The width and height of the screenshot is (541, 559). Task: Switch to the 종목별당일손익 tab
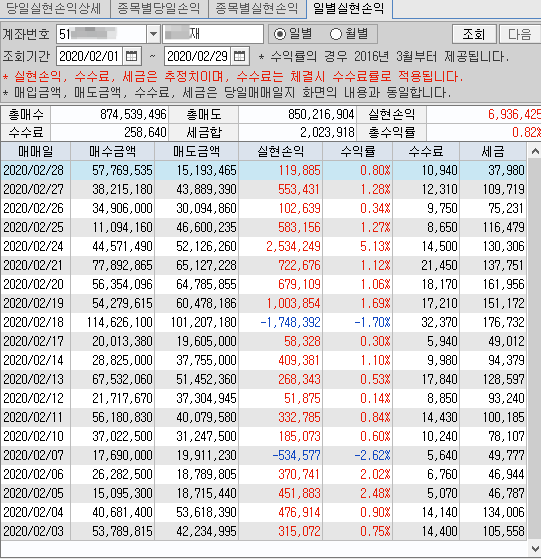[159, 8]
